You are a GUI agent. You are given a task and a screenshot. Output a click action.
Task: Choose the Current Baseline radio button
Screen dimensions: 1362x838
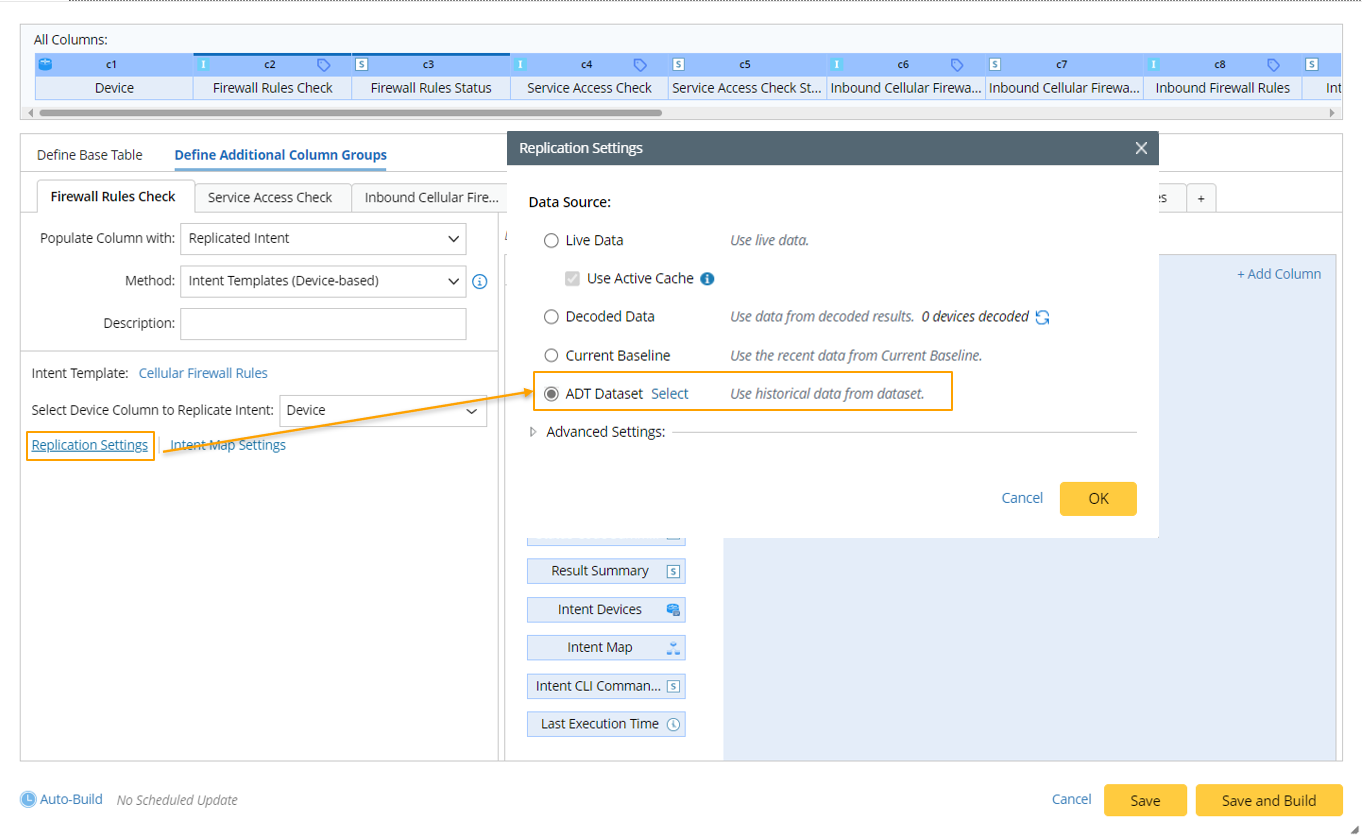551,356
